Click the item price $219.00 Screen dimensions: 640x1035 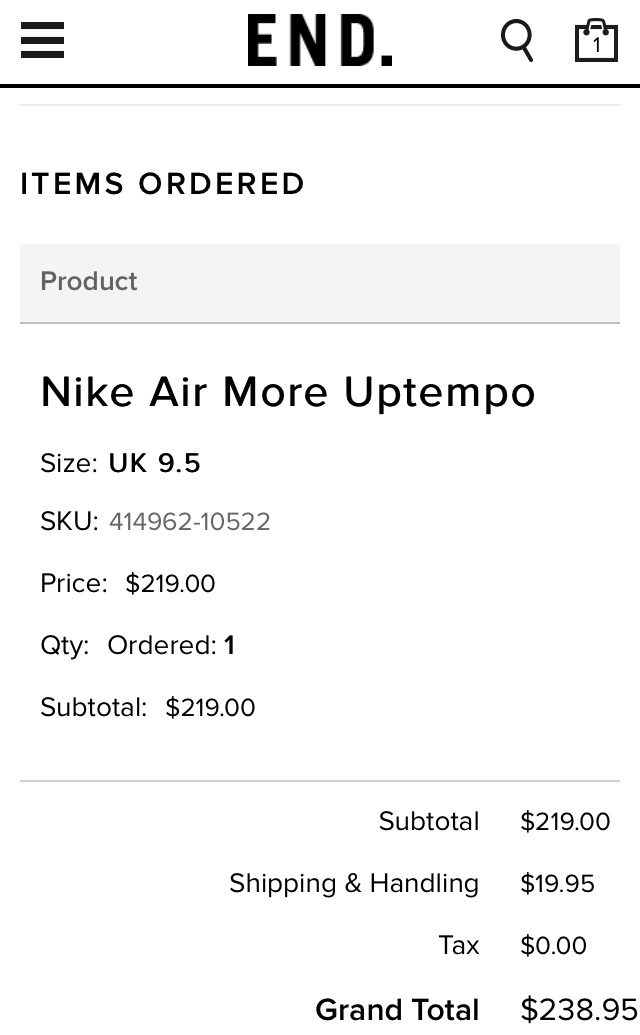click(x=170, y=584)
